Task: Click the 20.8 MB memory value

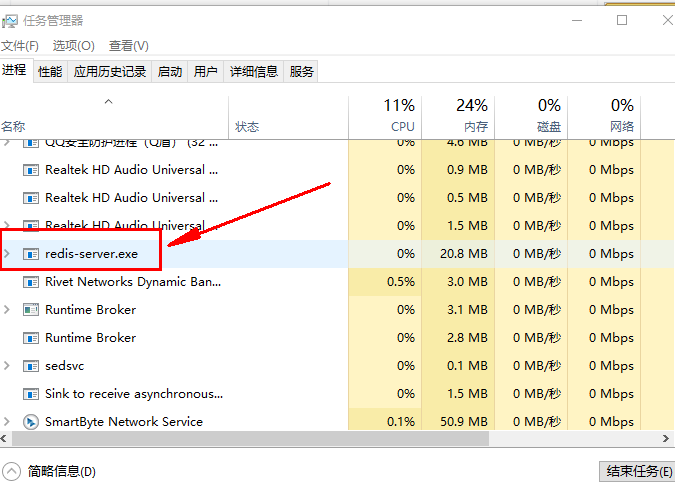Action: [x=464, y=254]
